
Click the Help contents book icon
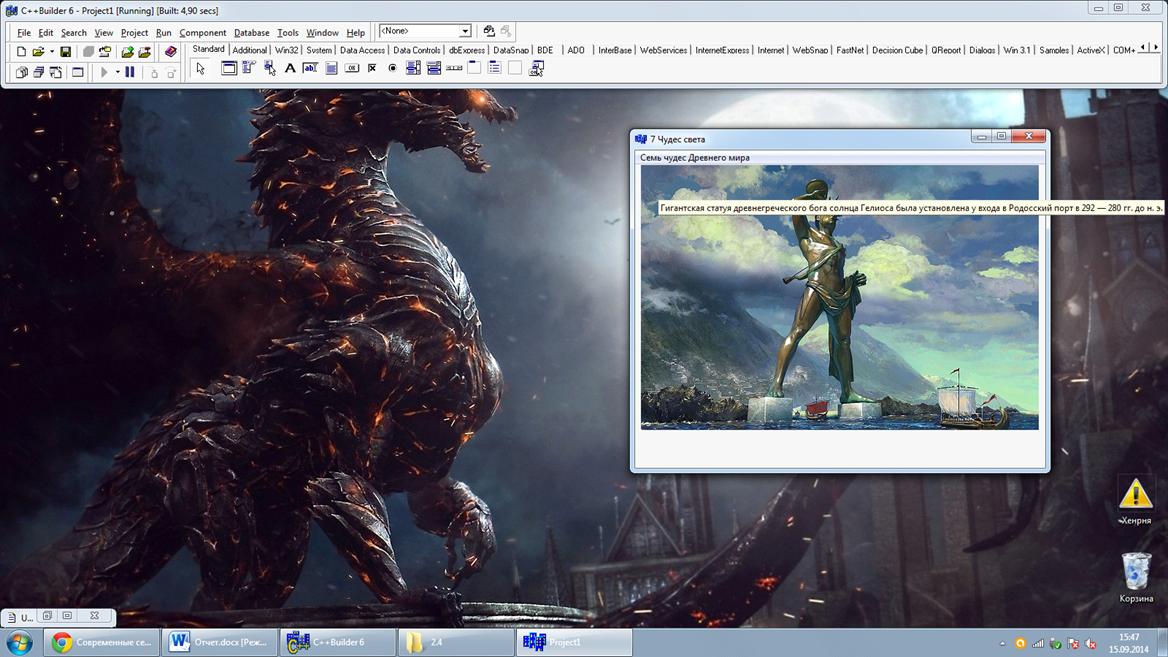pyautogui.click(x=170, y=52)
